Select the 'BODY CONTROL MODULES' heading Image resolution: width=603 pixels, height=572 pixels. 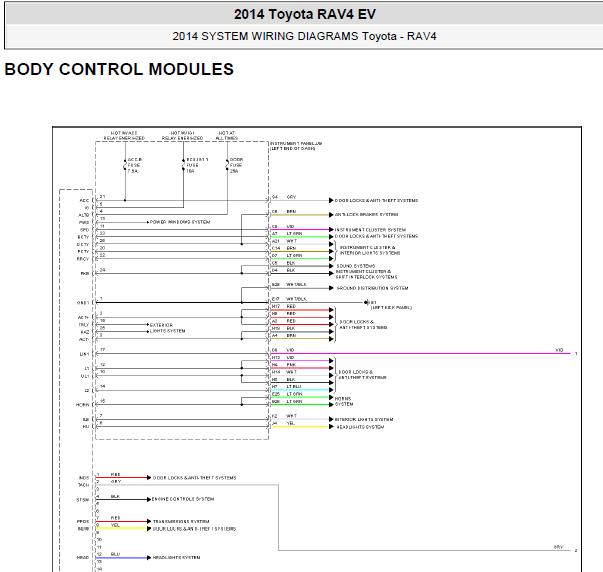click(x=119, y=69)
